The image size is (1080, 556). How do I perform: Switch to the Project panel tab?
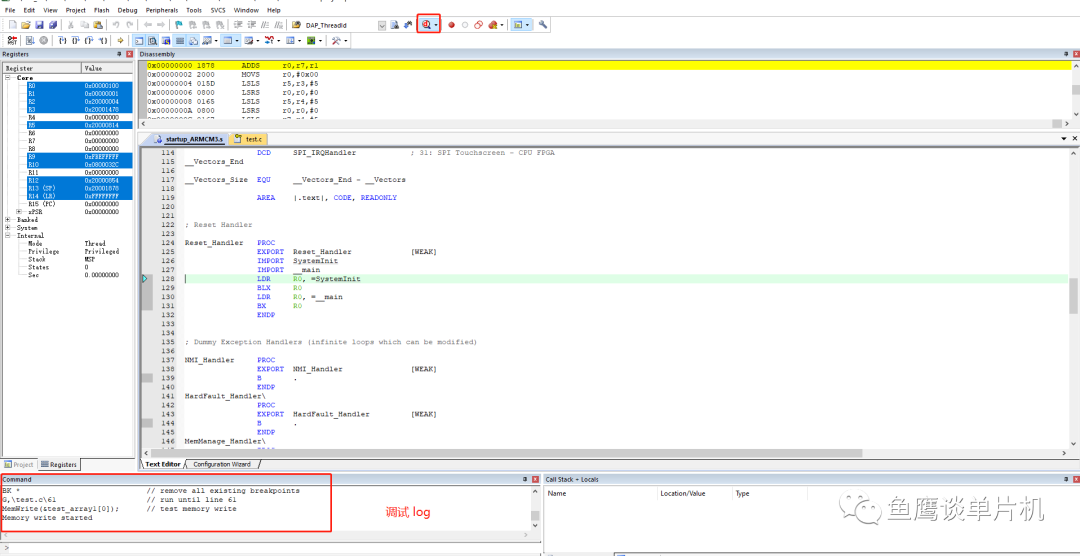(18, 464)
